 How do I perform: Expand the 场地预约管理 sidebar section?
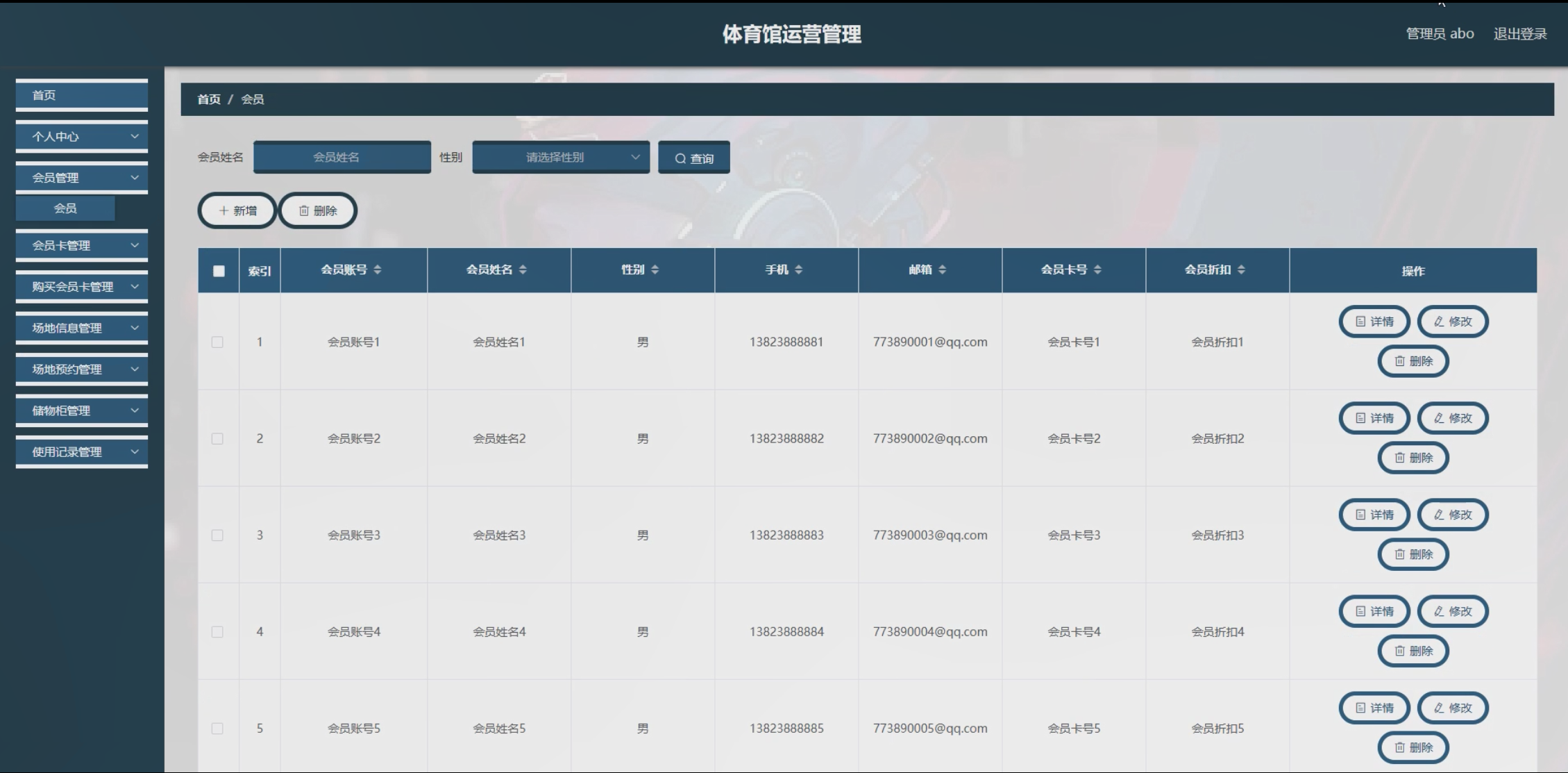(82, 369)
